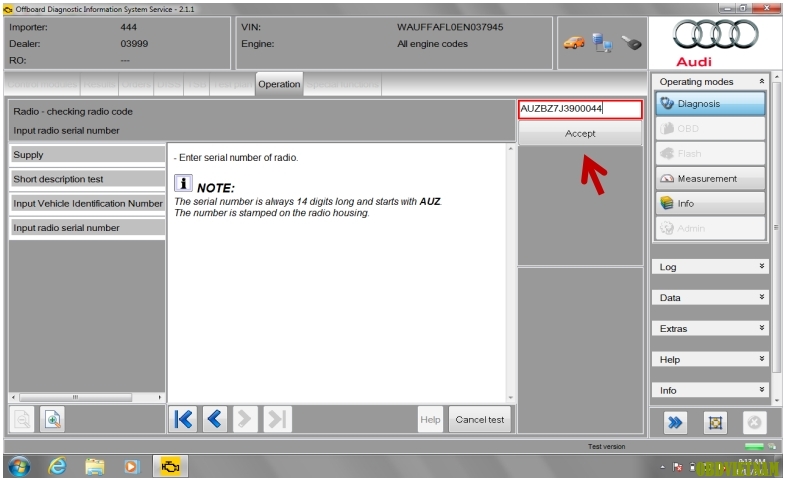Screen dimensions: 786x480
Task: Collapse the Operating modes panel
Action: coord(761,81)
